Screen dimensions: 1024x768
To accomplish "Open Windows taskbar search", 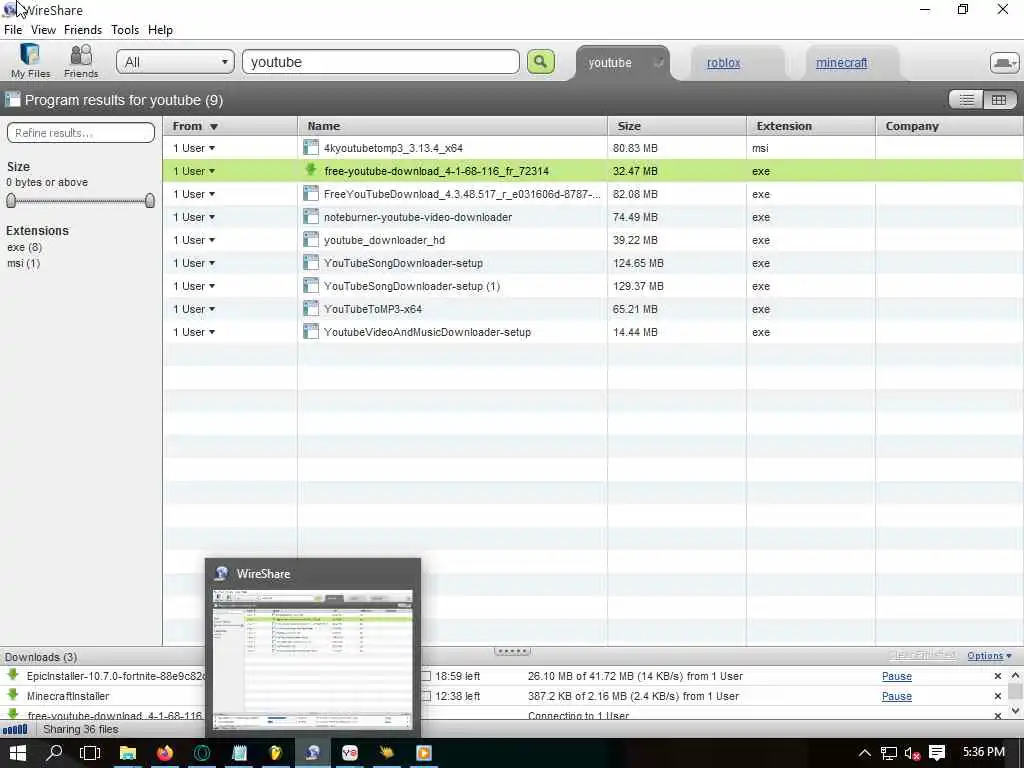I will tap(54, 753).
